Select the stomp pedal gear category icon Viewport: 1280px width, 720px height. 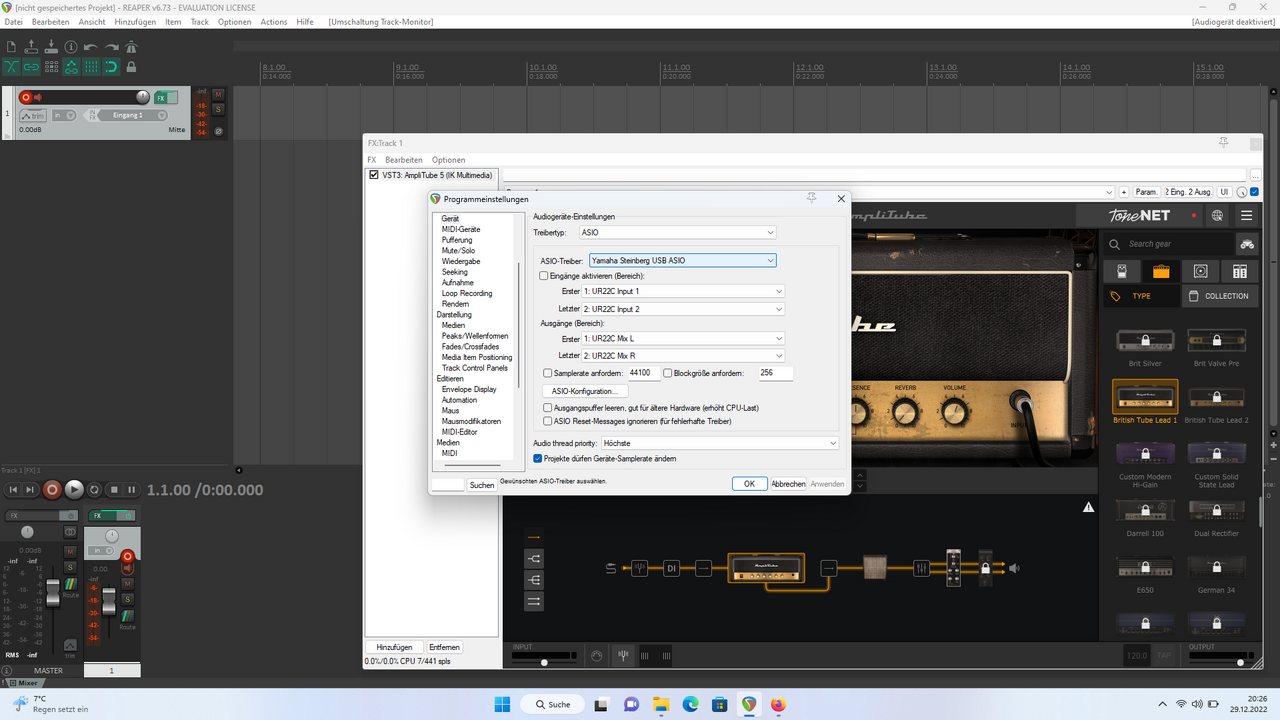click(x=1122, y=271)
